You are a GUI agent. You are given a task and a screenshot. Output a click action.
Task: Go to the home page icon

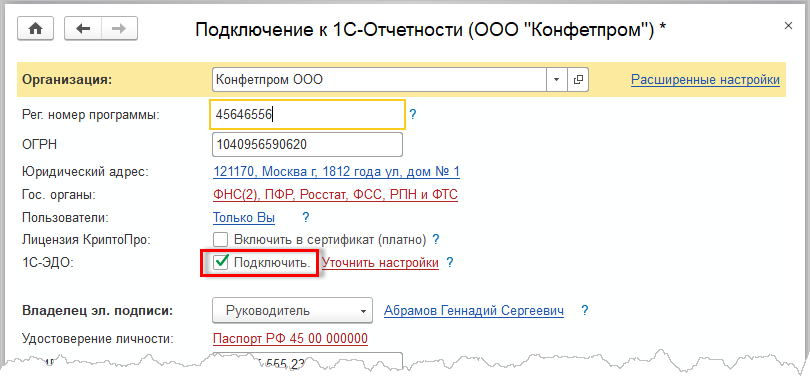click(x=36, y=29)
